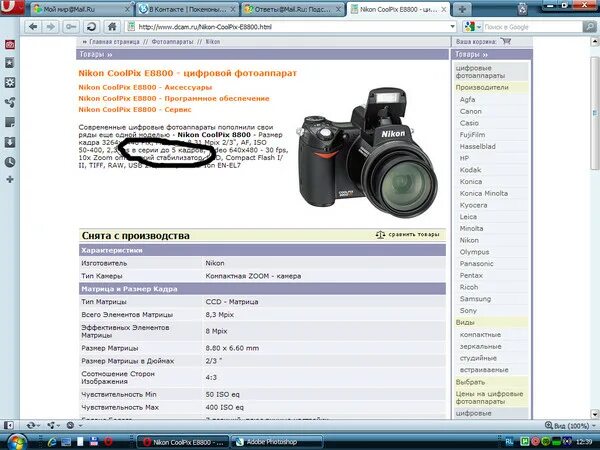Open the address bar history dropdown arrow
Image resolution: width=600 pixels, height=450 pixels.
tap(453, 27)
